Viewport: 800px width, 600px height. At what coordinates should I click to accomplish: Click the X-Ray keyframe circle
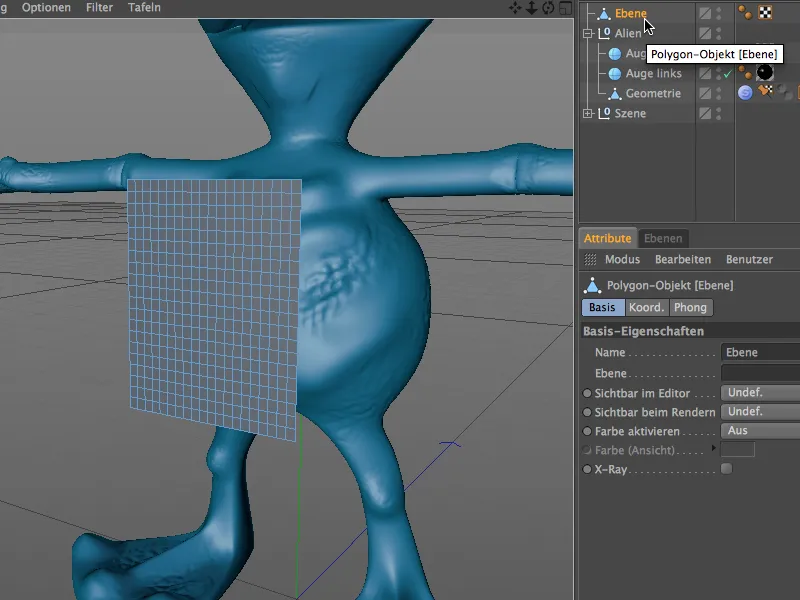pyautogui.click(x=587, y=469)
